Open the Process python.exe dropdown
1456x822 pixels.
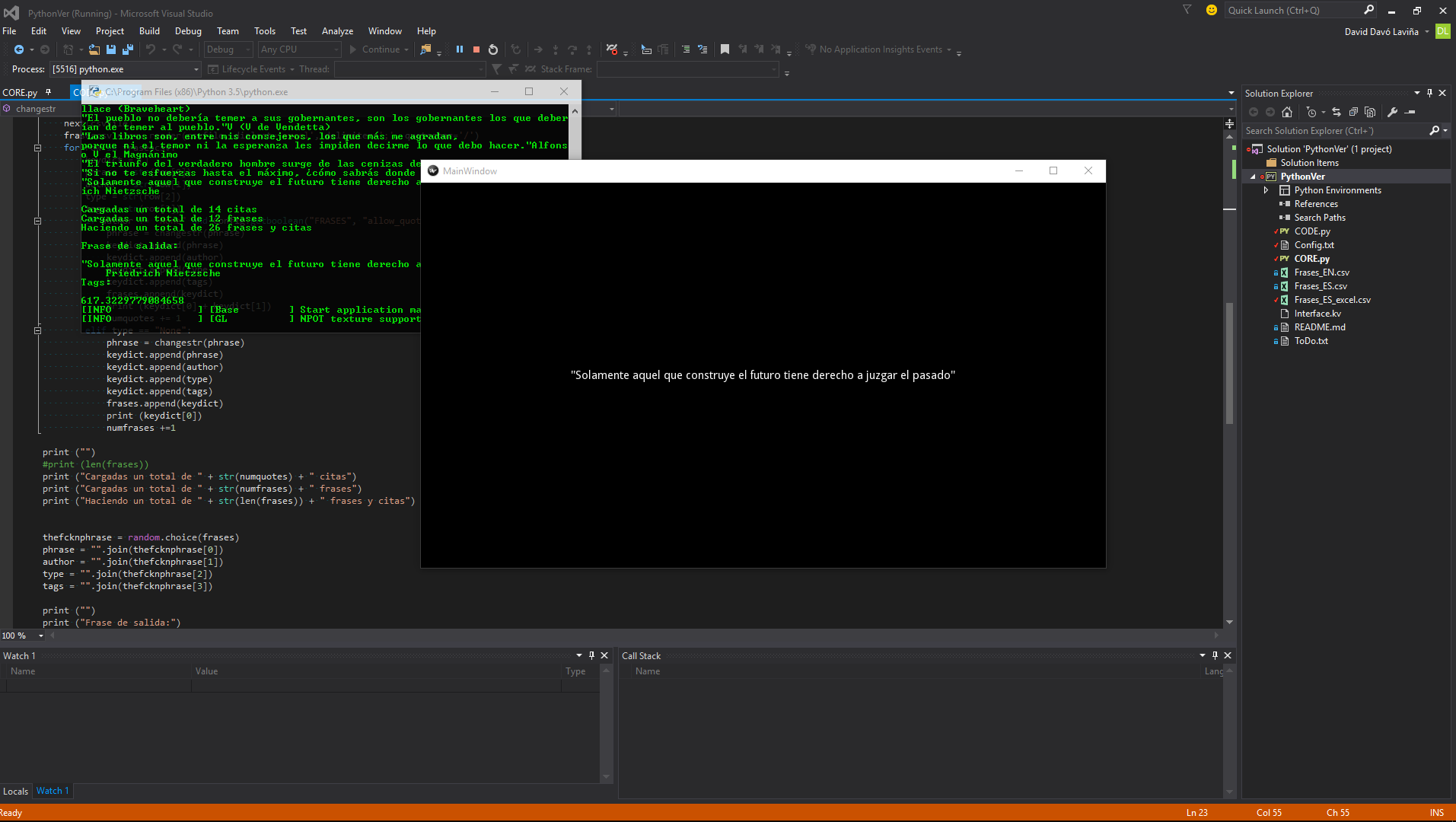pyautogui.click(x=126, y=69)
